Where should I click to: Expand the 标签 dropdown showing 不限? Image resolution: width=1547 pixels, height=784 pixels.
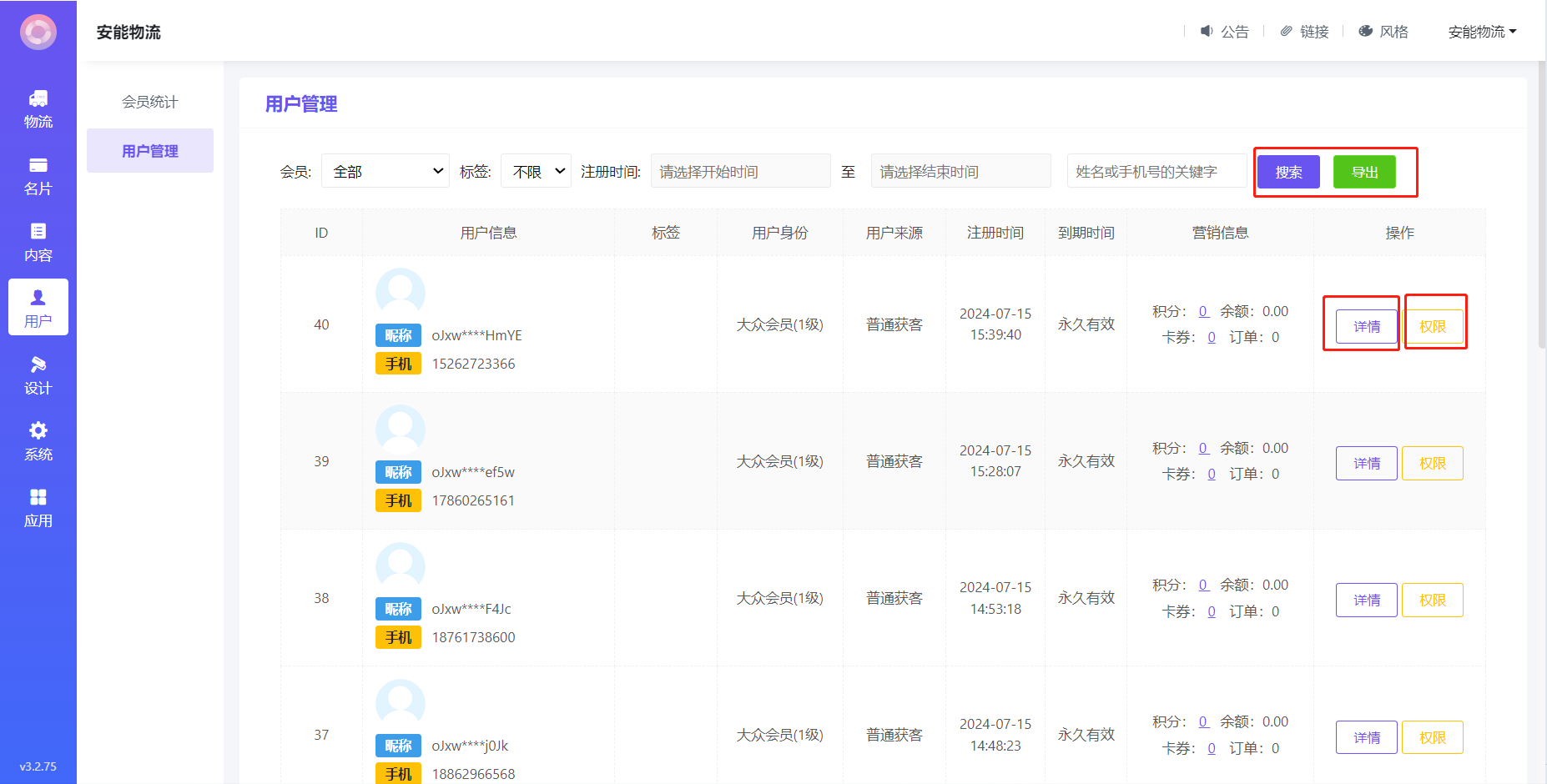click(536, 171)
